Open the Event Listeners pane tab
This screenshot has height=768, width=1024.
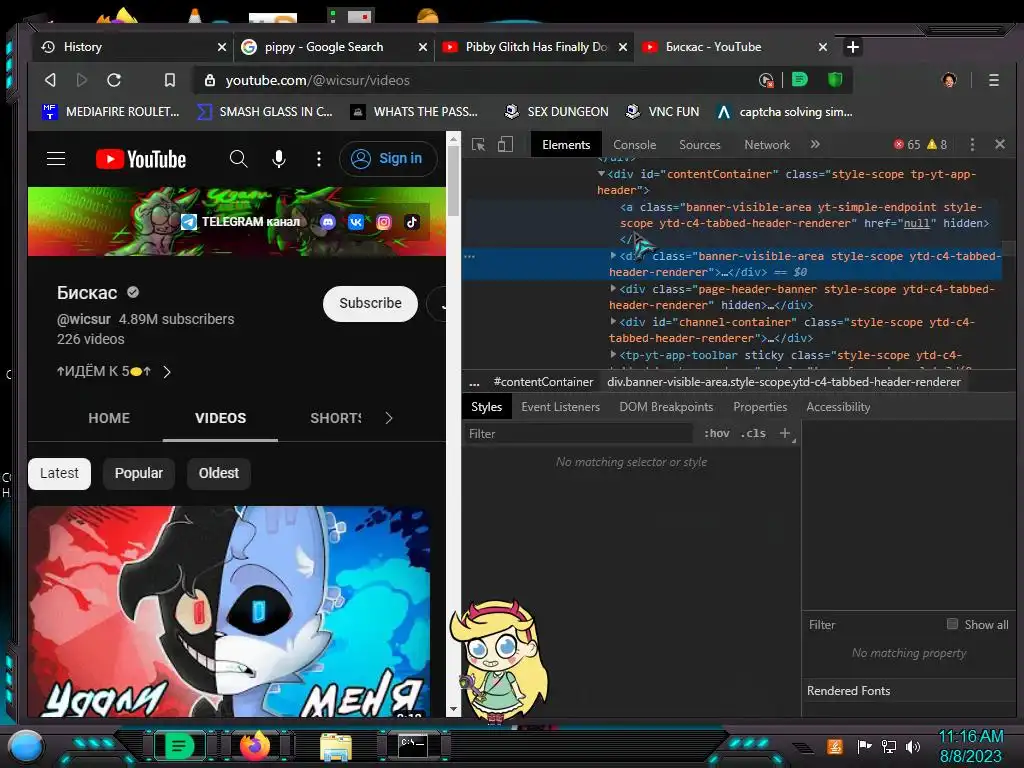560,407
